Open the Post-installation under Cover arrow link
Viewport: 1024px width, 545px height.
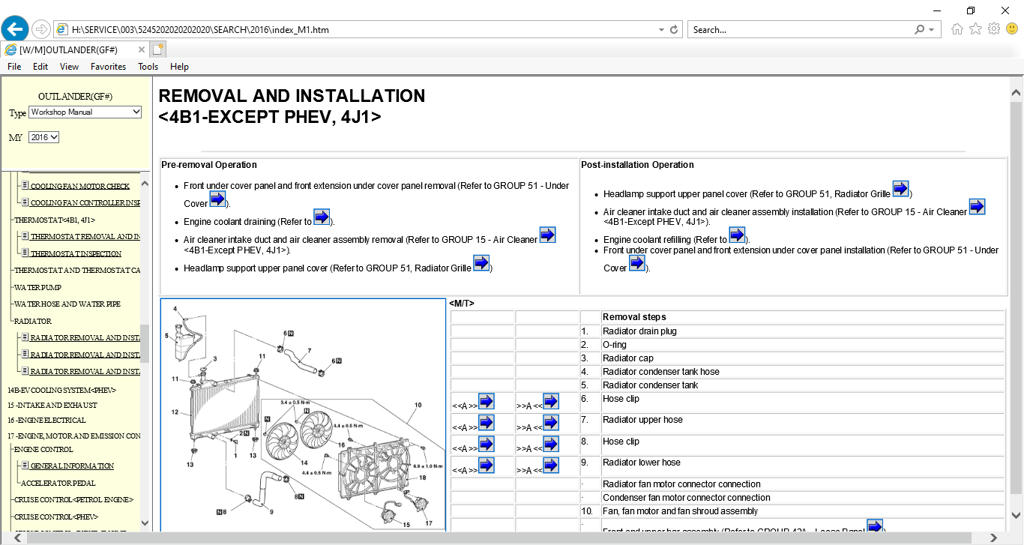(637, 263)
